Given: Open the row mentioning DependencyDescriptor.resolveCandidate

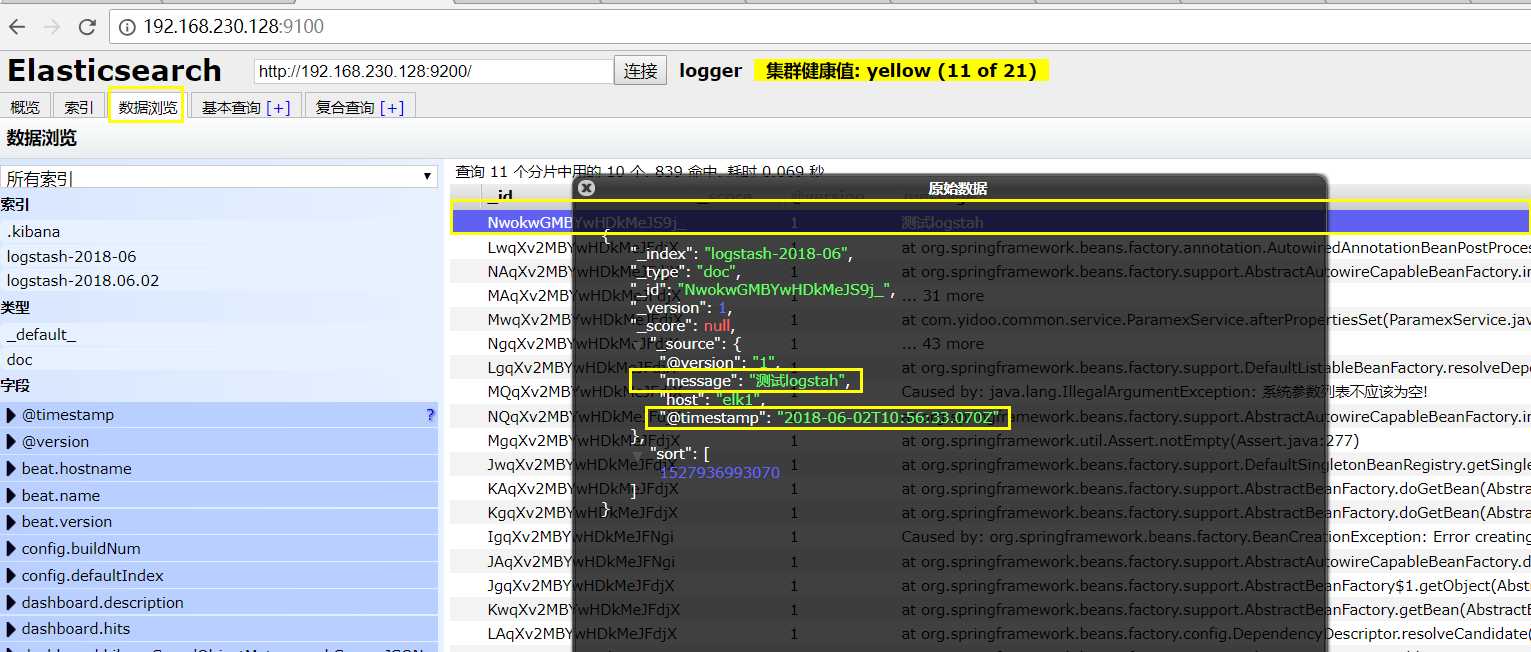Looking at the screenshot, I should (x=991, y=634).
